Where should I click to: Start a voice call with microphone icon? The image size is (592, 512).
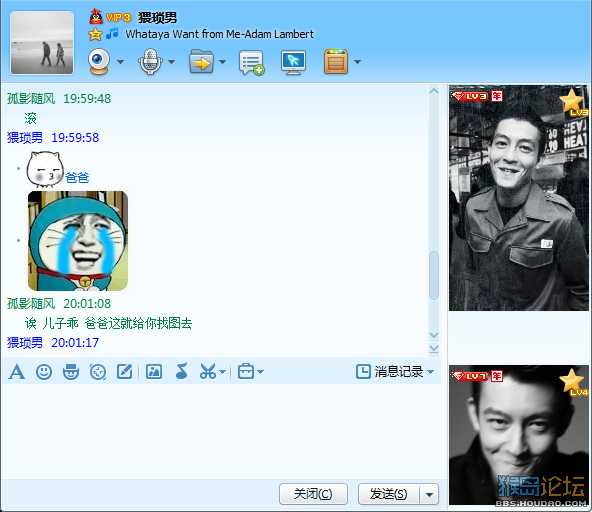(x=150, y=62)
